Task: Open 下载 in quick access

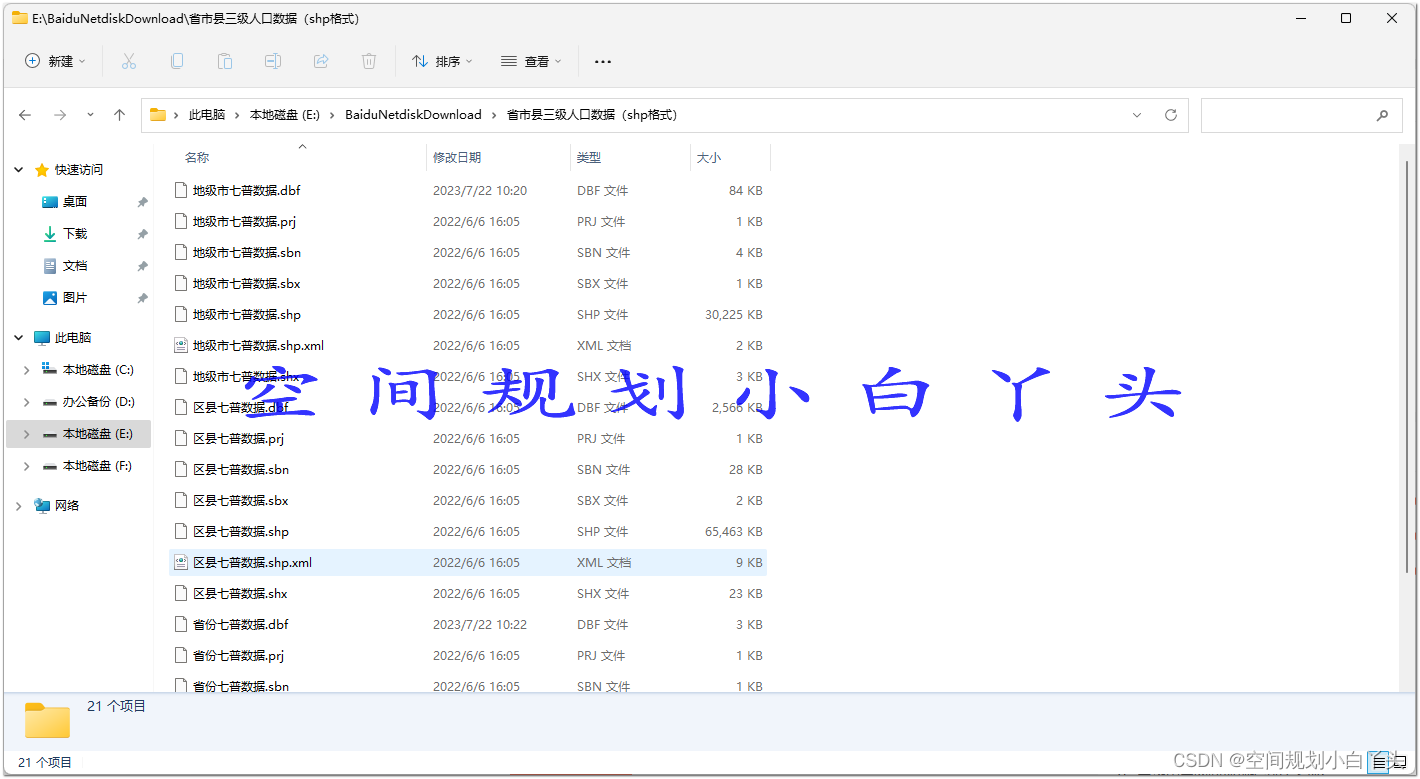Action: [x=75, y=233]
